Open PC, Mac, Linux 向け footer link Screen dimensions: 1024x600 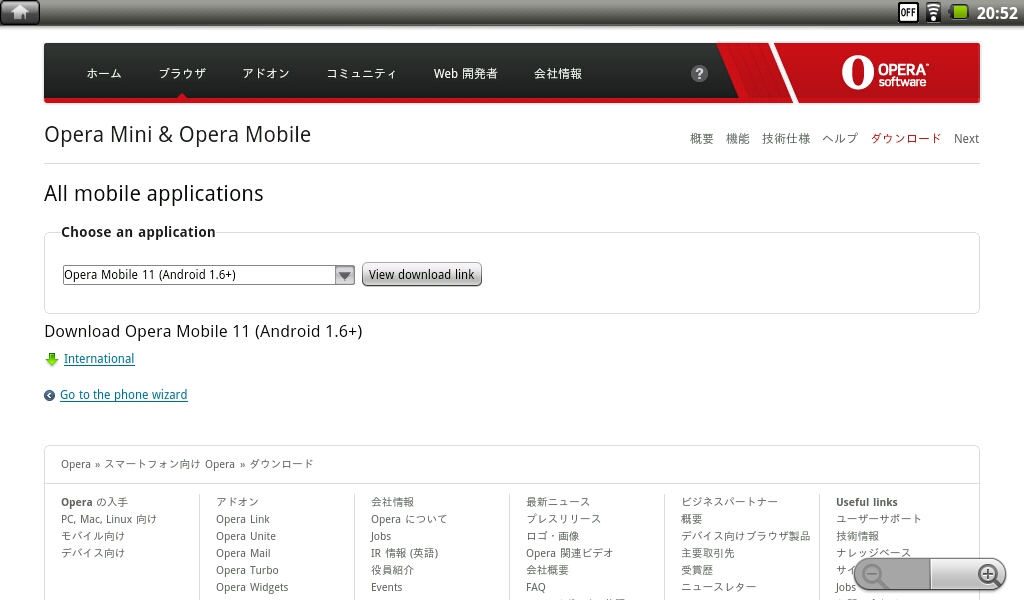click(x=108, y=519)
